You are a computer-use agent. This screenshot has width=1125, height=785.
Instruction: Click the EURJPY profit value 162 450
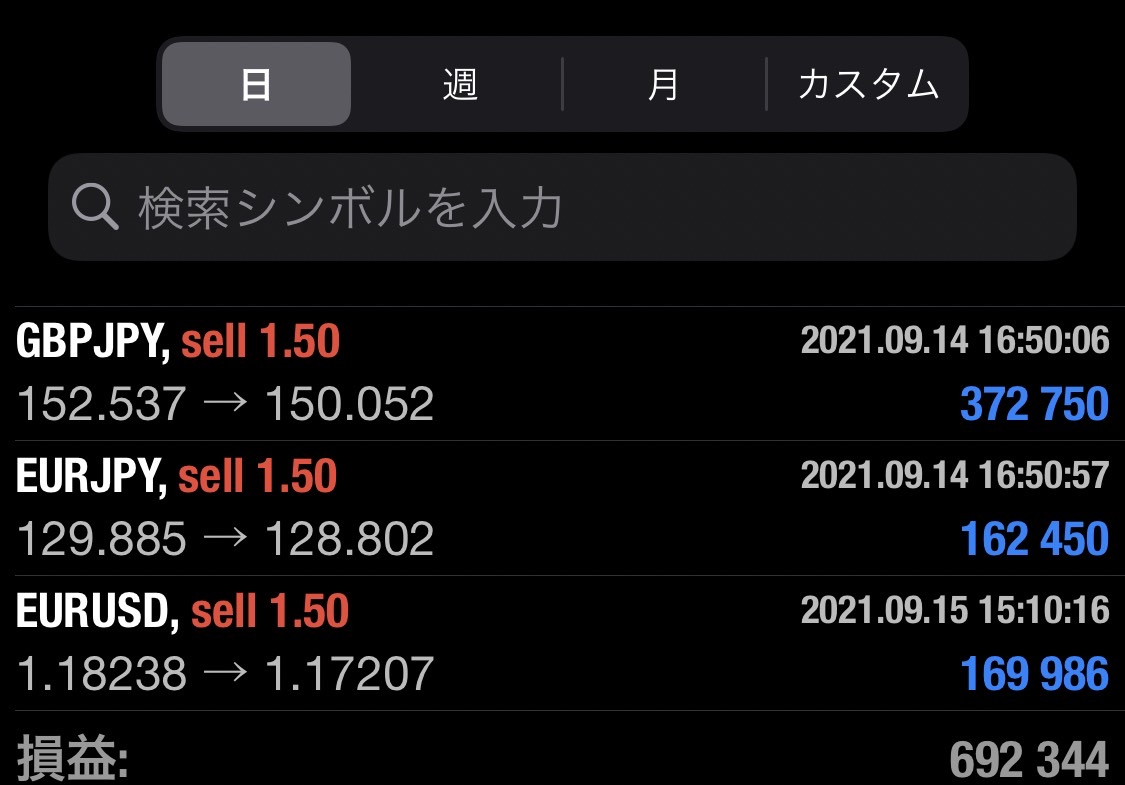point(1034,540)
